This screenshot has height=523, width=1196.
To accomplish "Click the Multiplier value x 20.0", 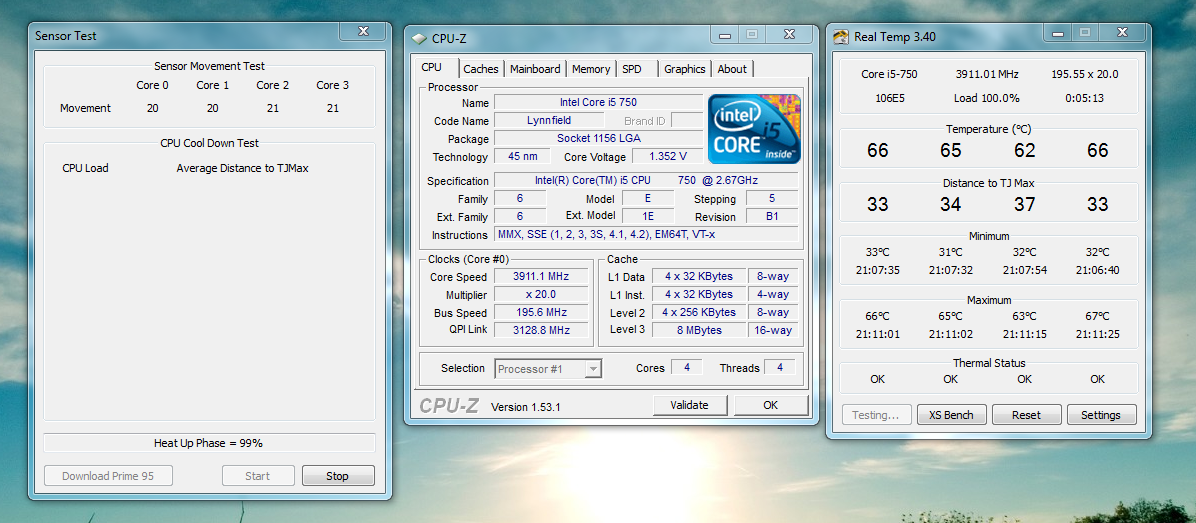I will tap(542, 294).
